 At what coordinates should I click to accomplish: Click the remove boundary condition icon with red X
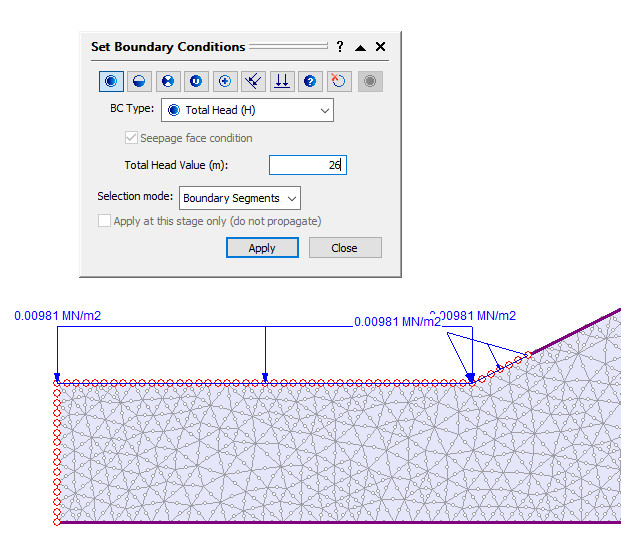point(339,81)
